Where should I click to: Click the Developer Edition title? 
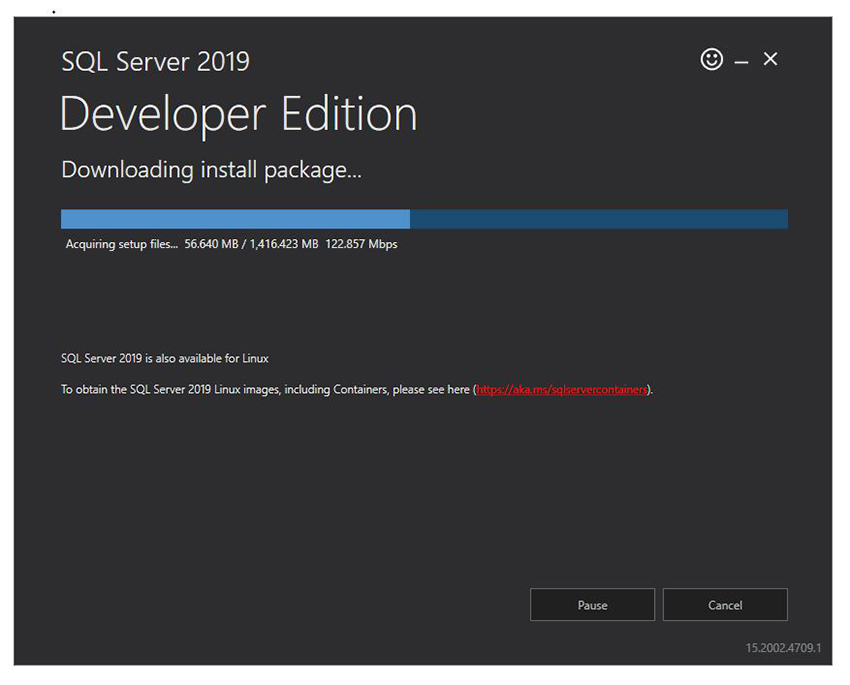(239, 114)
